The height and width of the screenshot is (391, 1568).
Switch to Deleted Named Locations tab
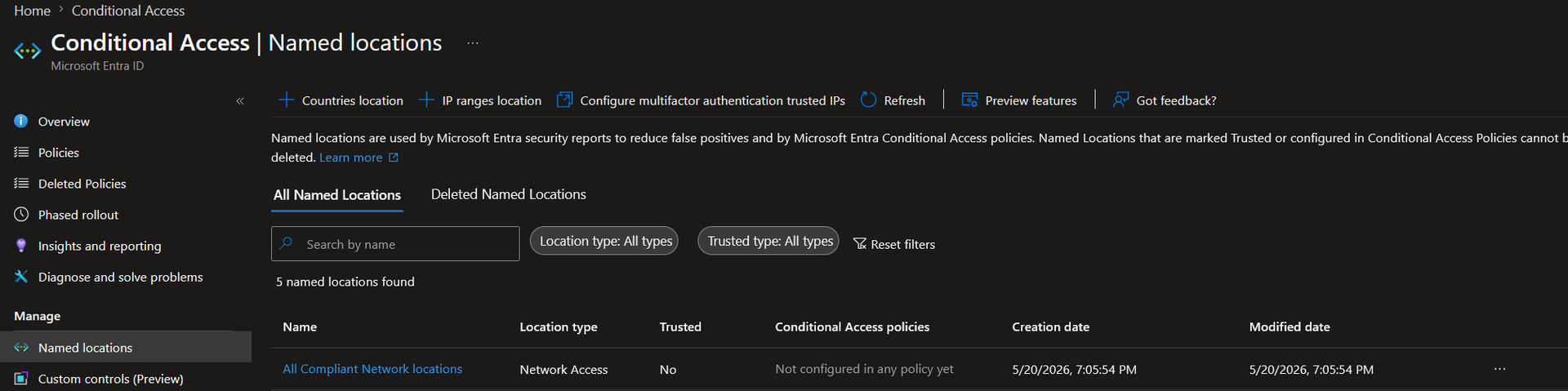click(x=509, y=194)
